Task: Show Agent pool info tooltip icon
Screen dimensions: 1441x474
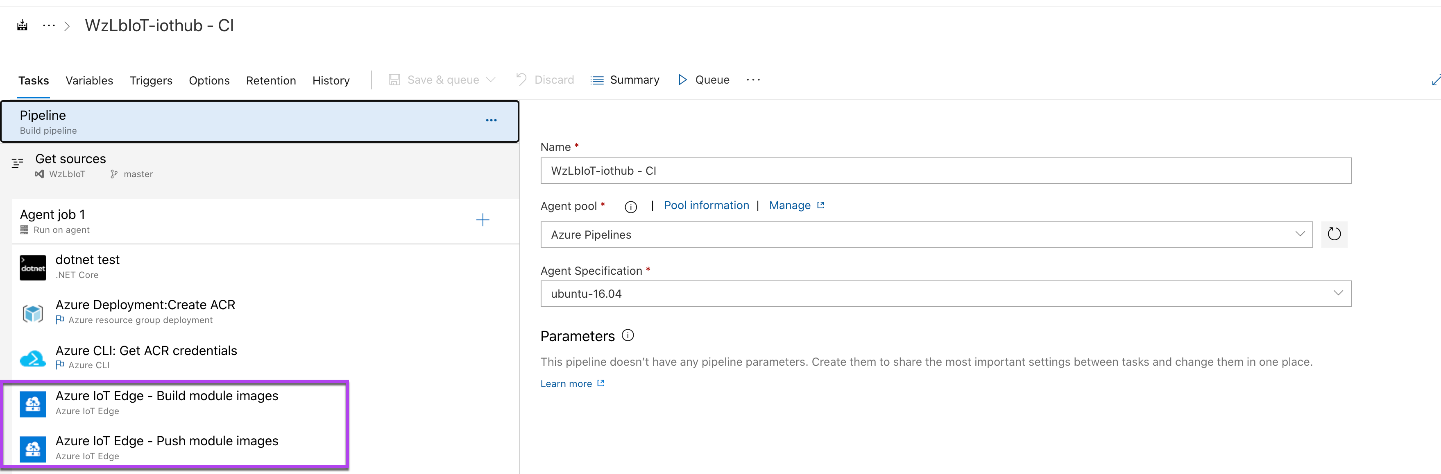Action: (631, 207)
